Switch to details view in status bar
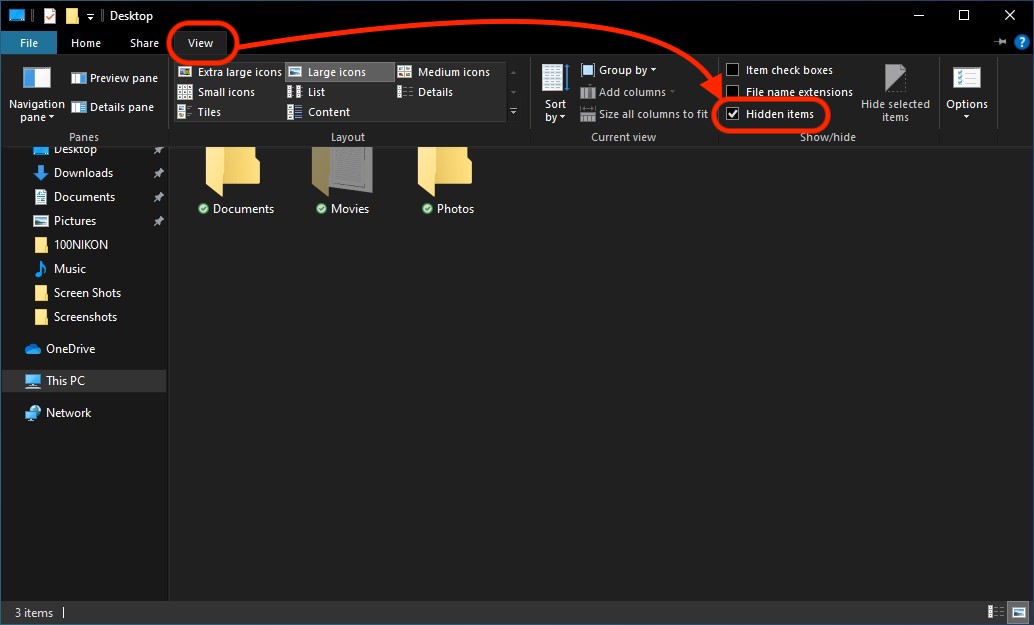 pos(996,612)
